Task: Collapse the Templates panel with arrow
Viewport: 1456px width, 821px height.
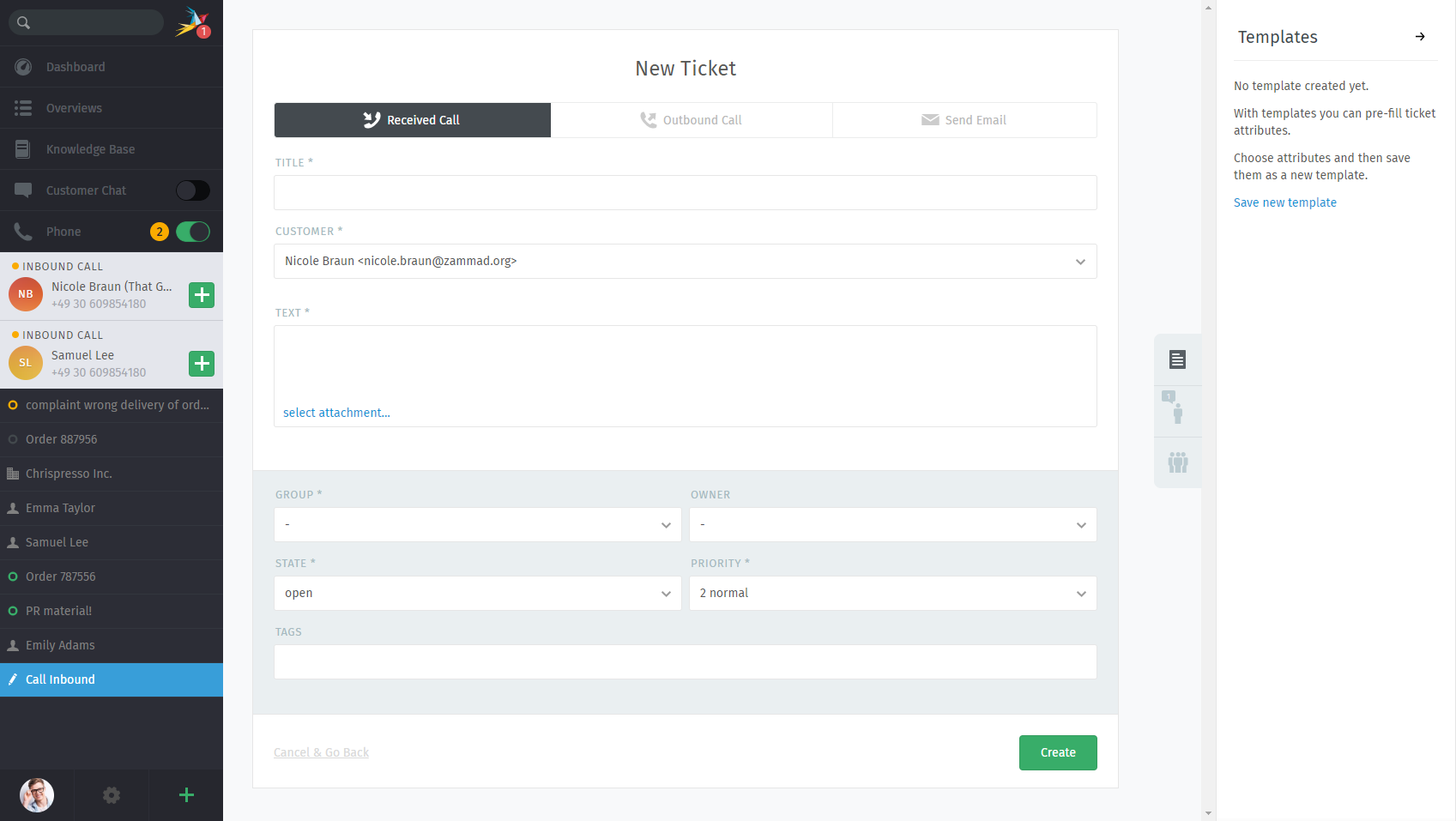Action: tap(1420, 37)
